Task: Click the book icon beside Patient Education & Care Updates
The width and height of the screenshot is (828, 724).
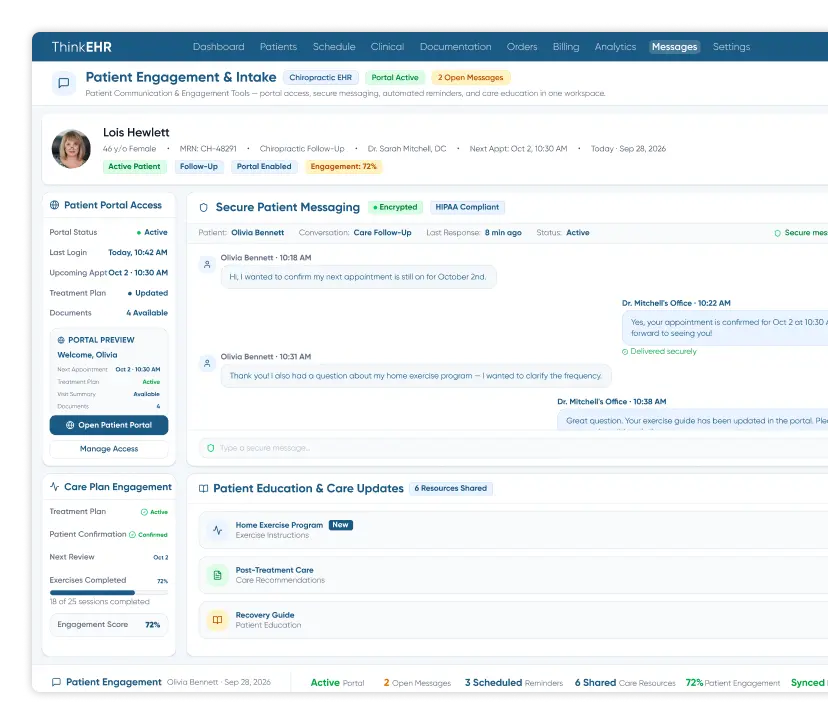Action: [203, 488]
